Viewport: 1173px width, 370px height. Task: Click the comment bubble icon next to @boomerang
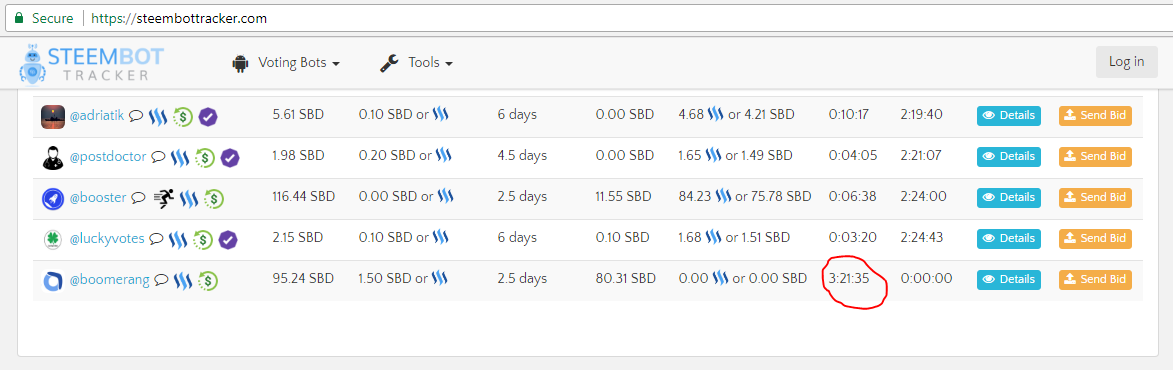coord(161,280)
